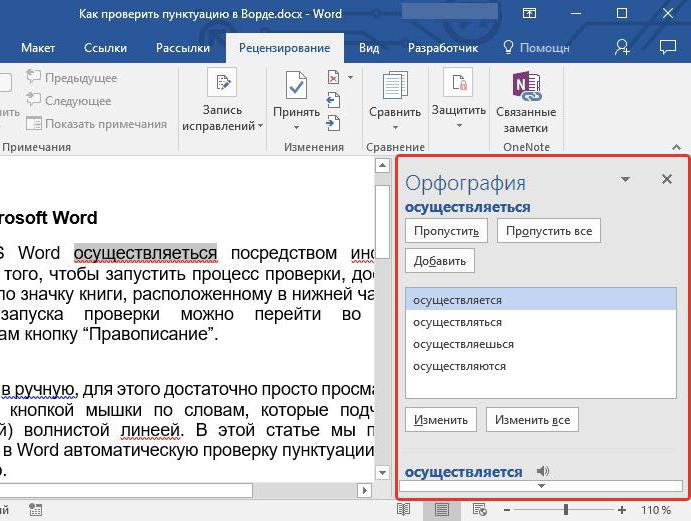Switch to Read Mode view in status bar
The image size is (691, 521).
pyautogui.click(x=403, y=510)
